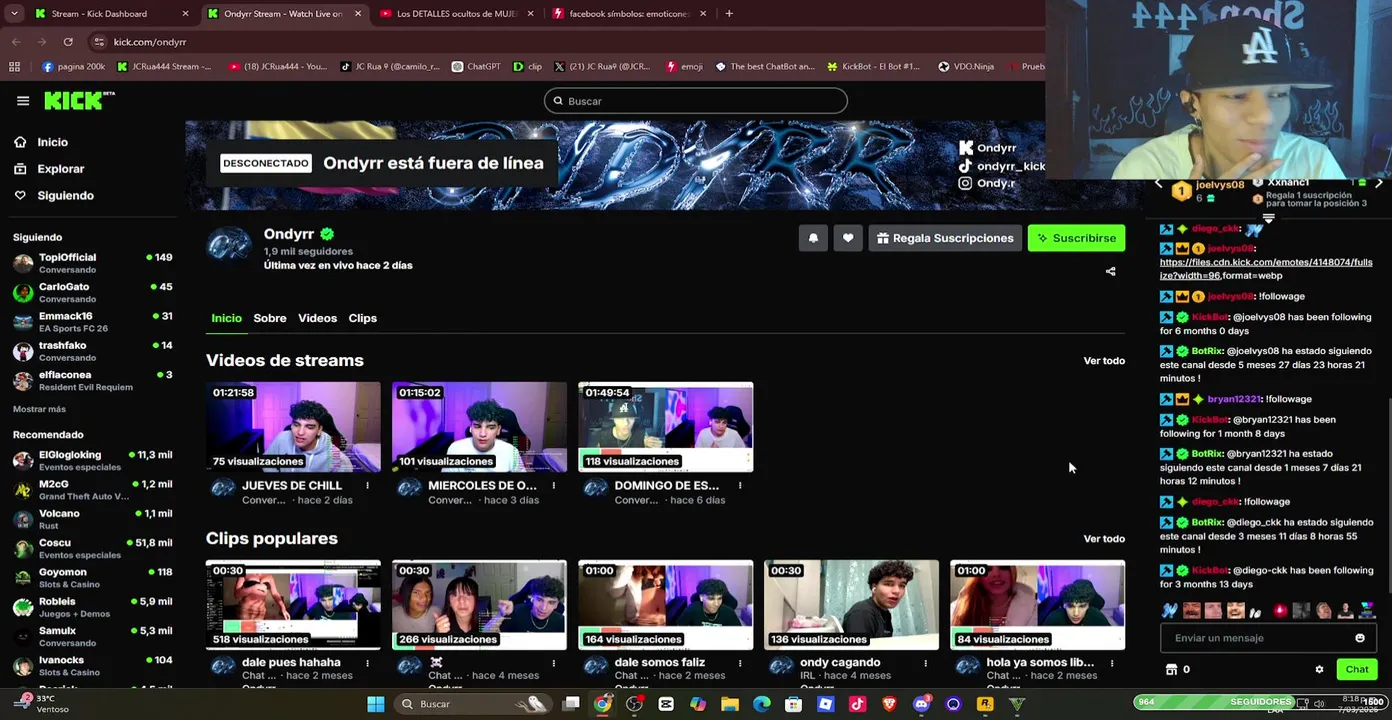This screenshot has width=1392, height=720.
Task: Open Emmack16 channel in sidebar
Action: coord(92,322)
